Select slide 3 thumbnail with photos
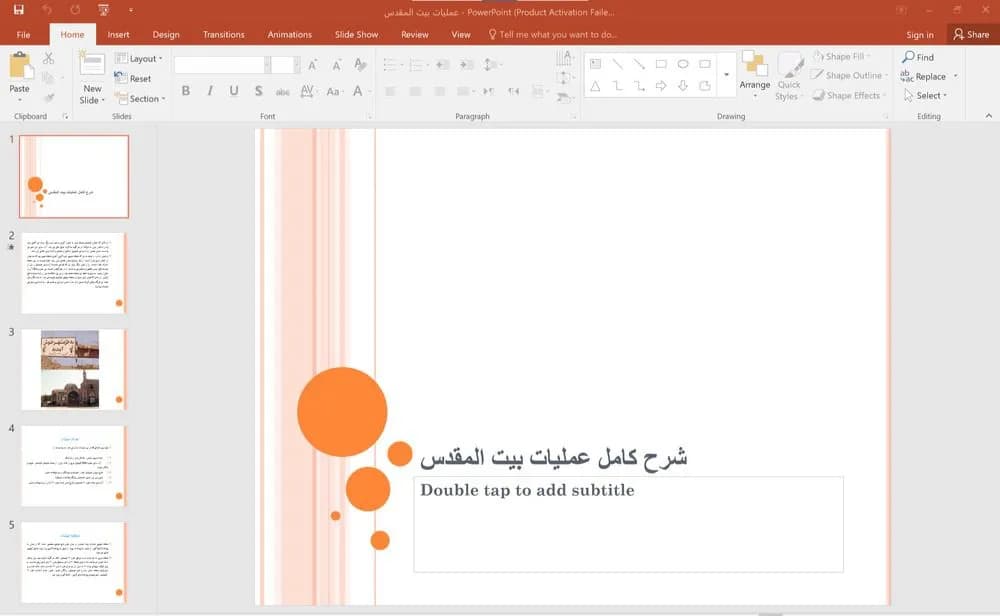This screenshot has height=616, width=1000. click(x=73, y=369)
